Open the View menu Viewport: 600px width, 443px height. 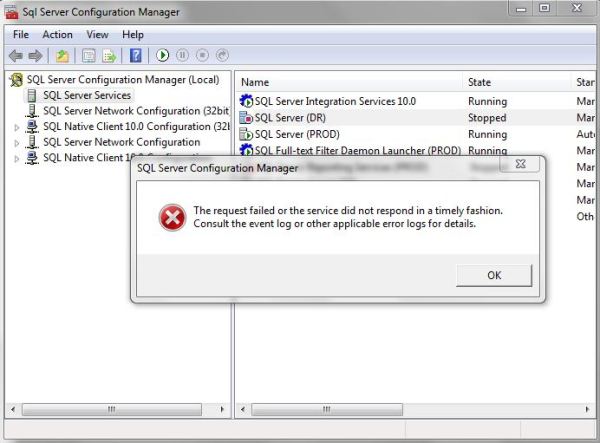click(x=97, y=35)
